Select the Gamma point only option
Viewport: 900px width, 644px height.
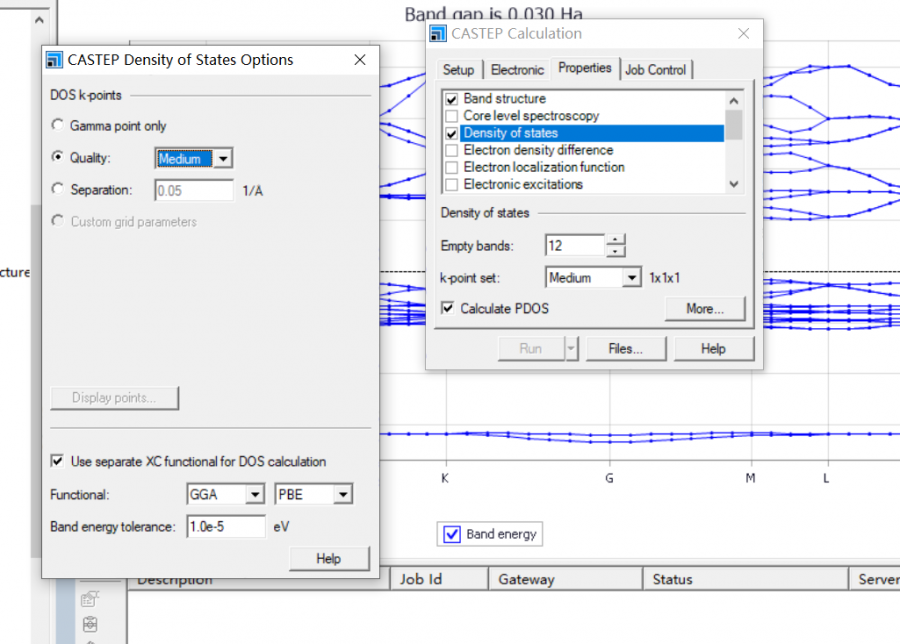click(x=59, y=126)
